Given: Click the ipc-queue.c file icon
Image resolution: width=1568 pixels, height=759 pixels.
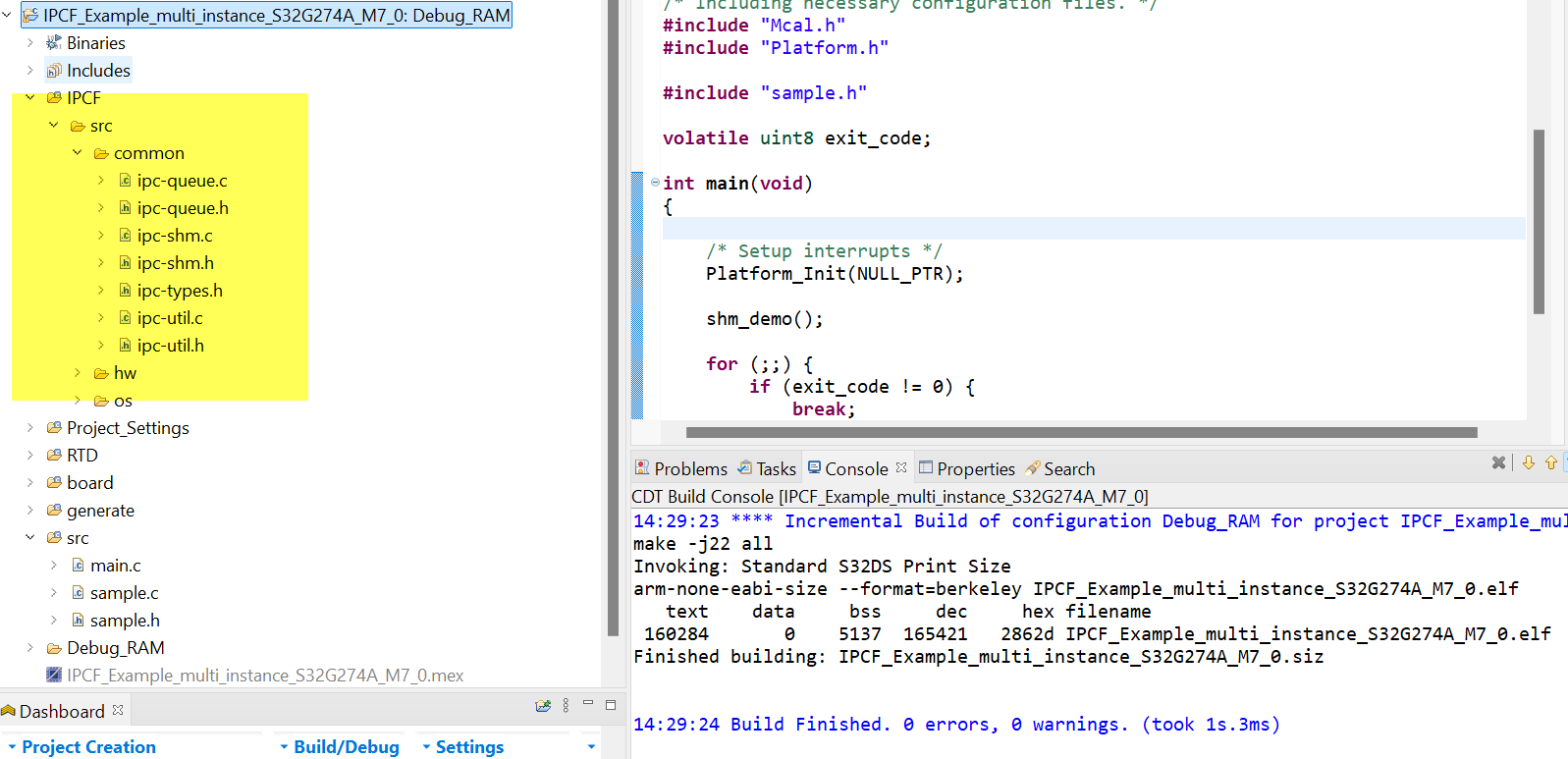Looking at the screenshot, I should click(125, 180).
